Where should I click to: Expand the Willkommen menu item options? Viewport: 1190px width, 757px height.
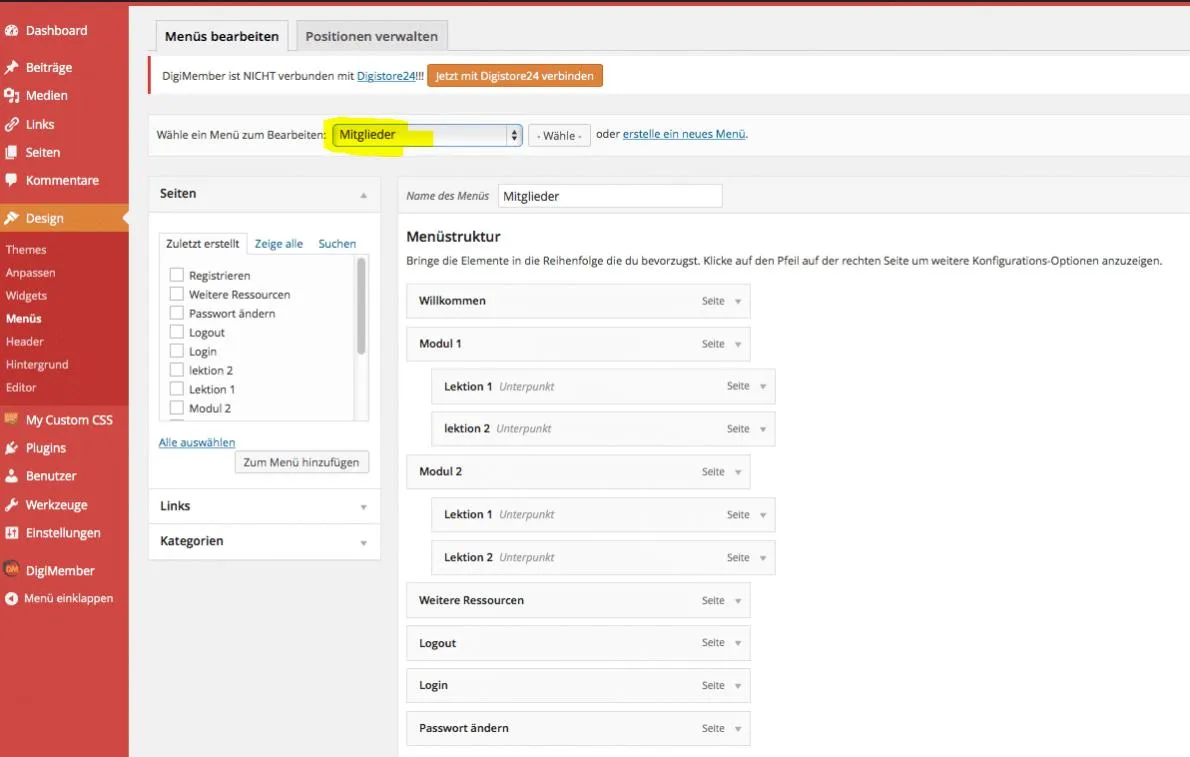[738, 301]
